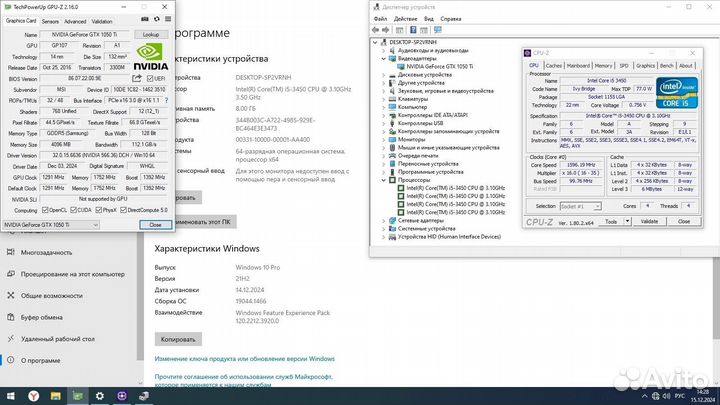The width and height of the screenshot is (720, 405).
Task: Click the taskbar clock showing 15.12.2024
Action: [x=703, y=396]
